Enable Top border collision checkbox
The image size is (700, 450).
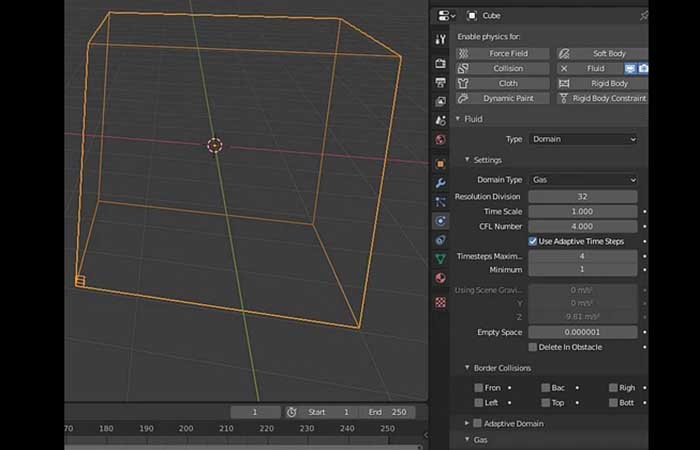click(546, 403)
